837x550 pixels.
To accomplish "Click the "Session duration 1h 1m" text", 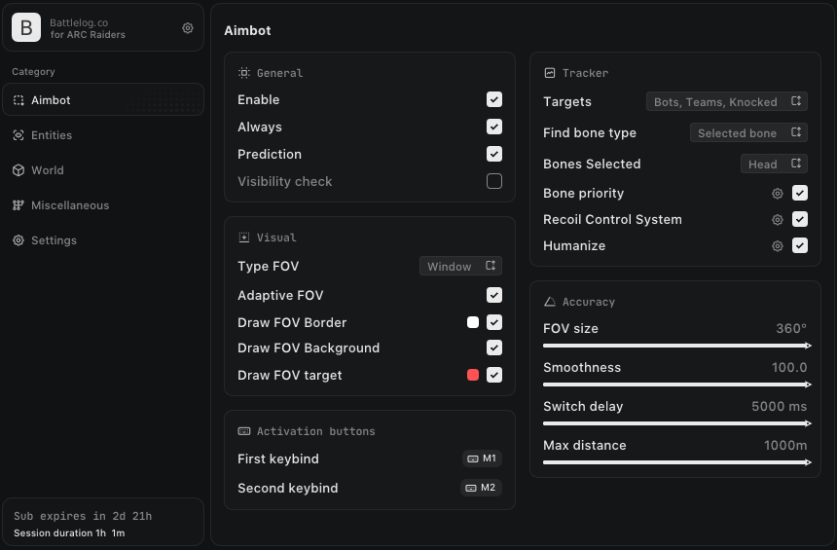I will click(x=69, y=533).
